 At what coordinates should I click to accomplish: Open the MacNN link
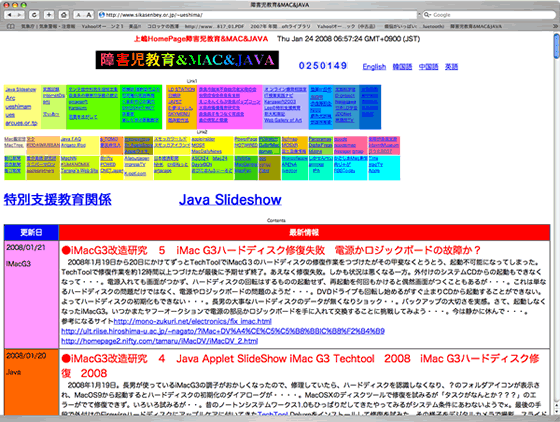pos(69,158)
